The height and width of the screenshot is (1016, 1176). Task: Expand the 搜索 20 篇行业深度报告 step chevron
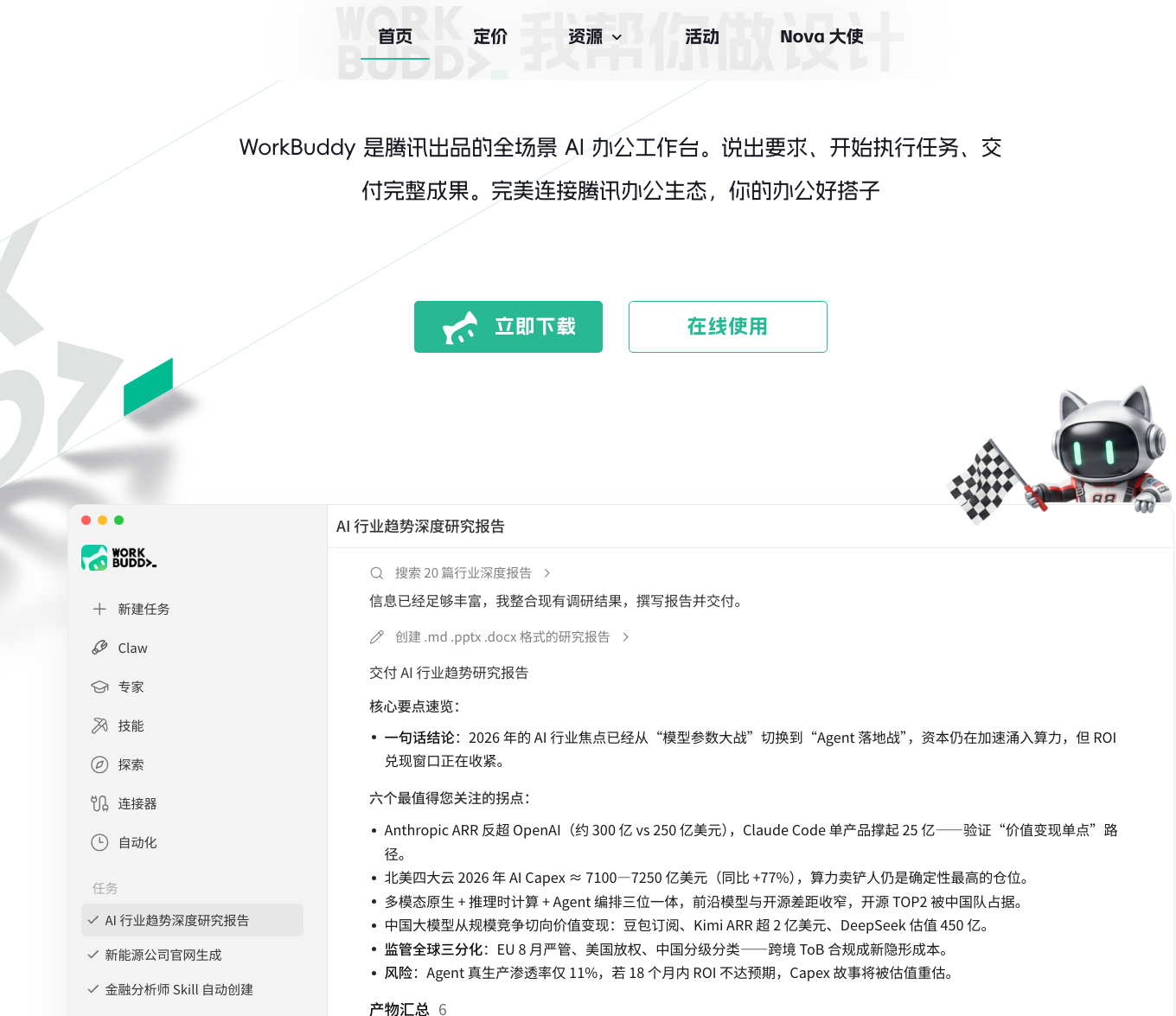(x=546, y=572)
